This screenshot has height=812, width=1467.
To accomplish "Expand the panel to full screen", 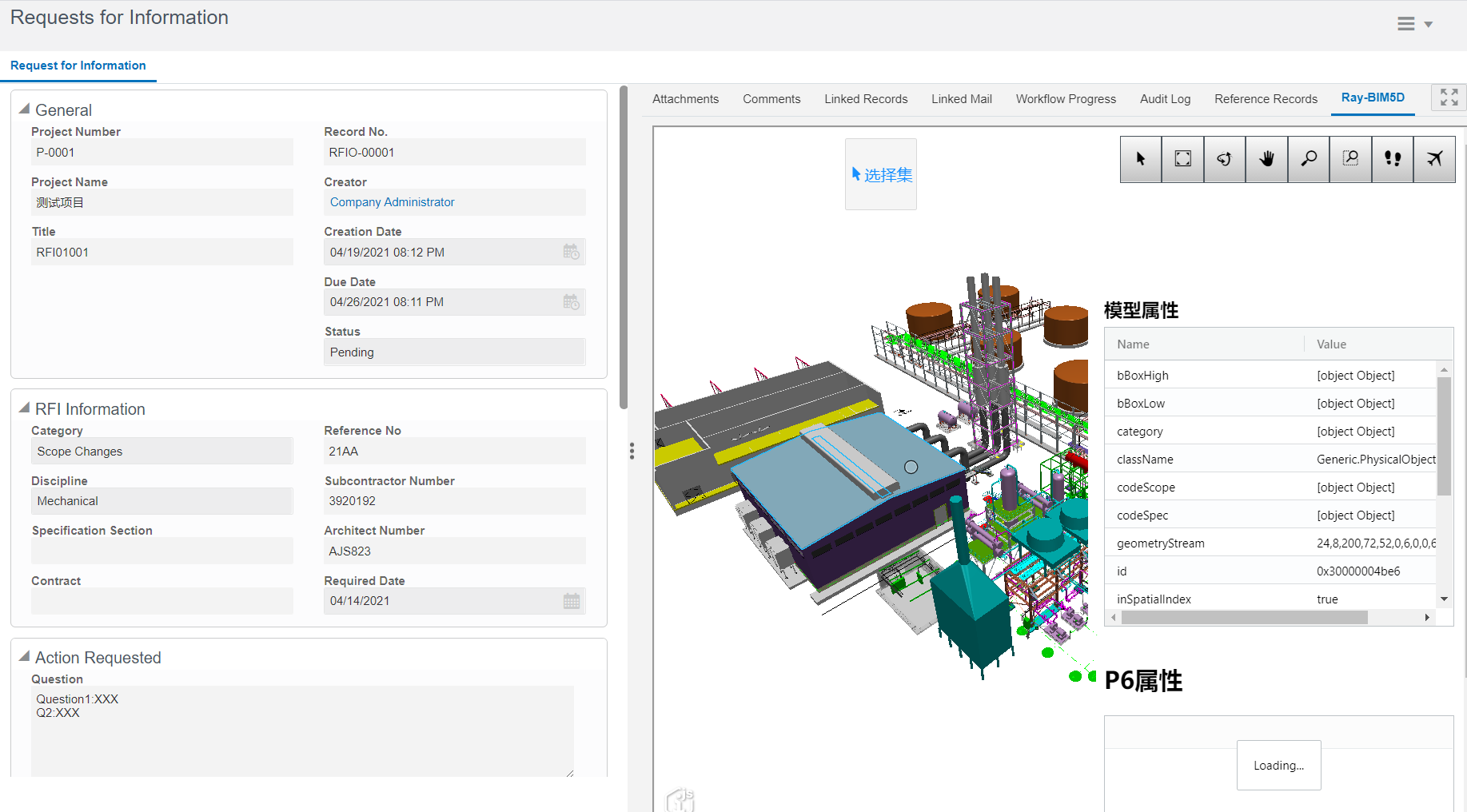I will 1449,98.
